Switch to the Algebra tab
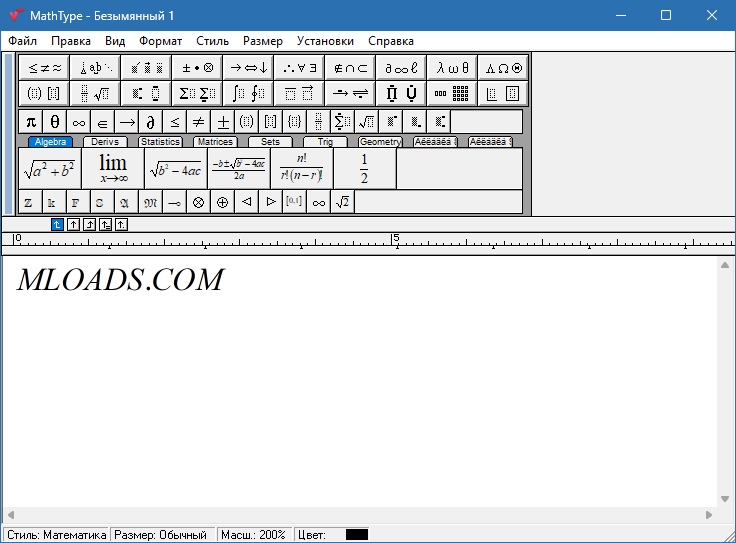Screen dimensions: 736x543 pyautogui.click(x=50, y=142)
